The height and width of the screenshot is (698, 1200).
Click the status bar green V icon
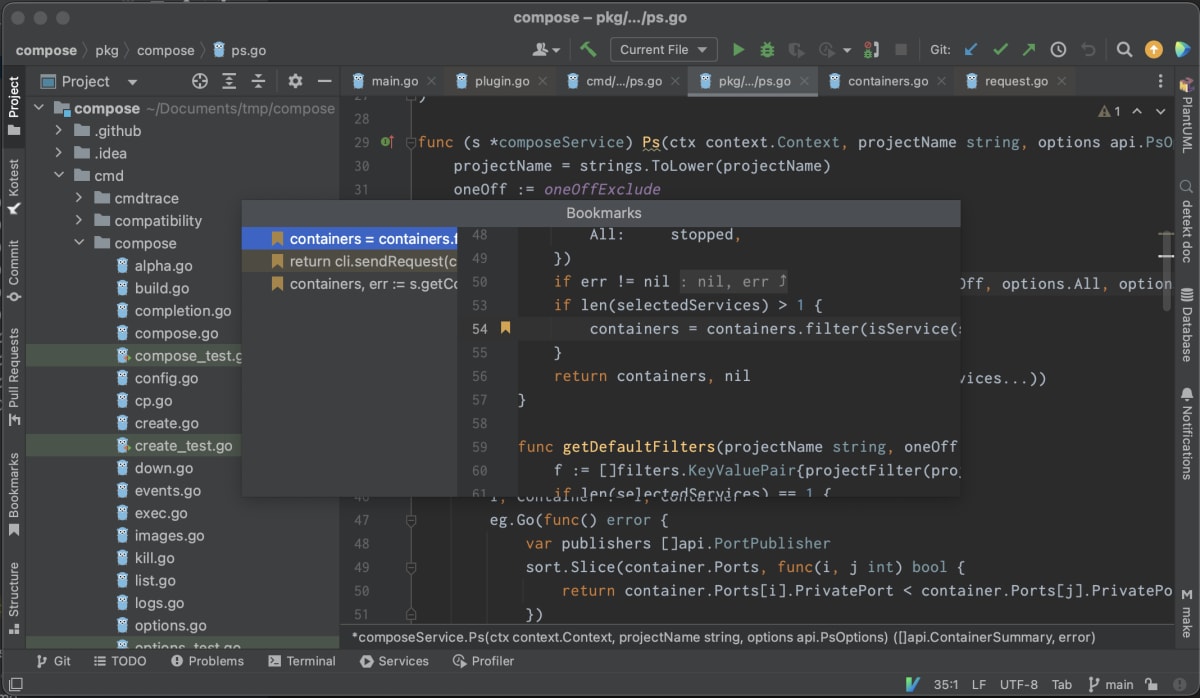pyautogui.click(x=912, y=684)
